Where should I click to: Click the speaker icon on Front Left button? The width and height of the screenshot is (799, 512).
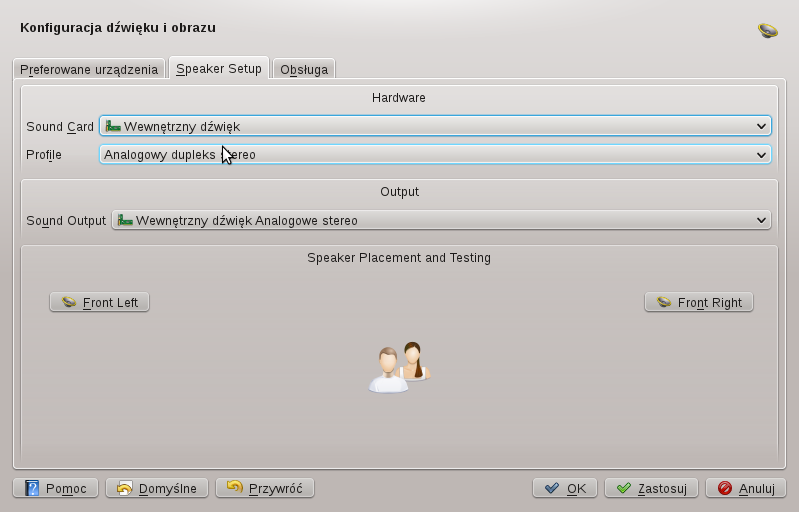pyautogui.click(x=69, y=302)
